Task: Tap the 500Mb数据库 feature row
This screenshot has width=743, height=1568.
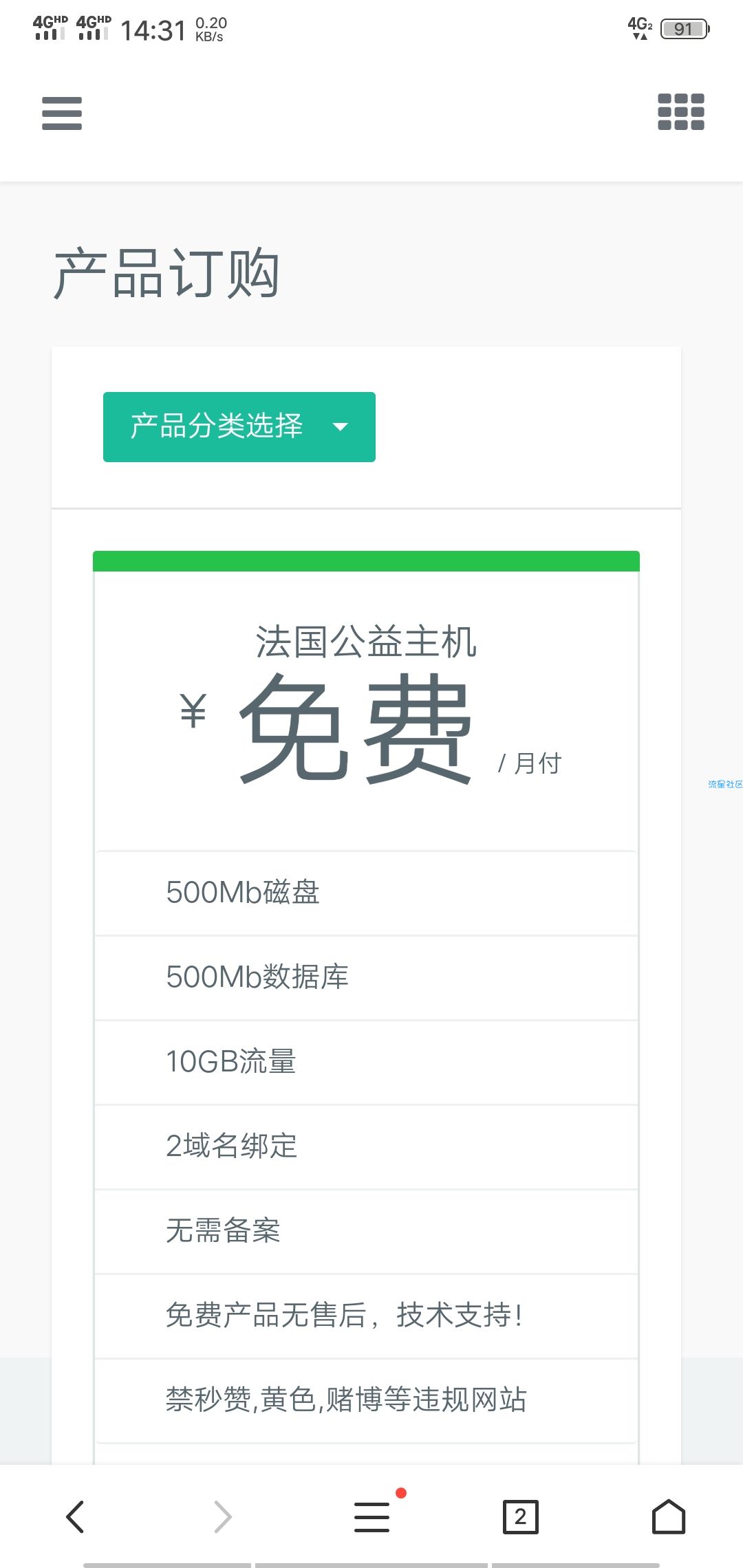Action: [366, 977]
